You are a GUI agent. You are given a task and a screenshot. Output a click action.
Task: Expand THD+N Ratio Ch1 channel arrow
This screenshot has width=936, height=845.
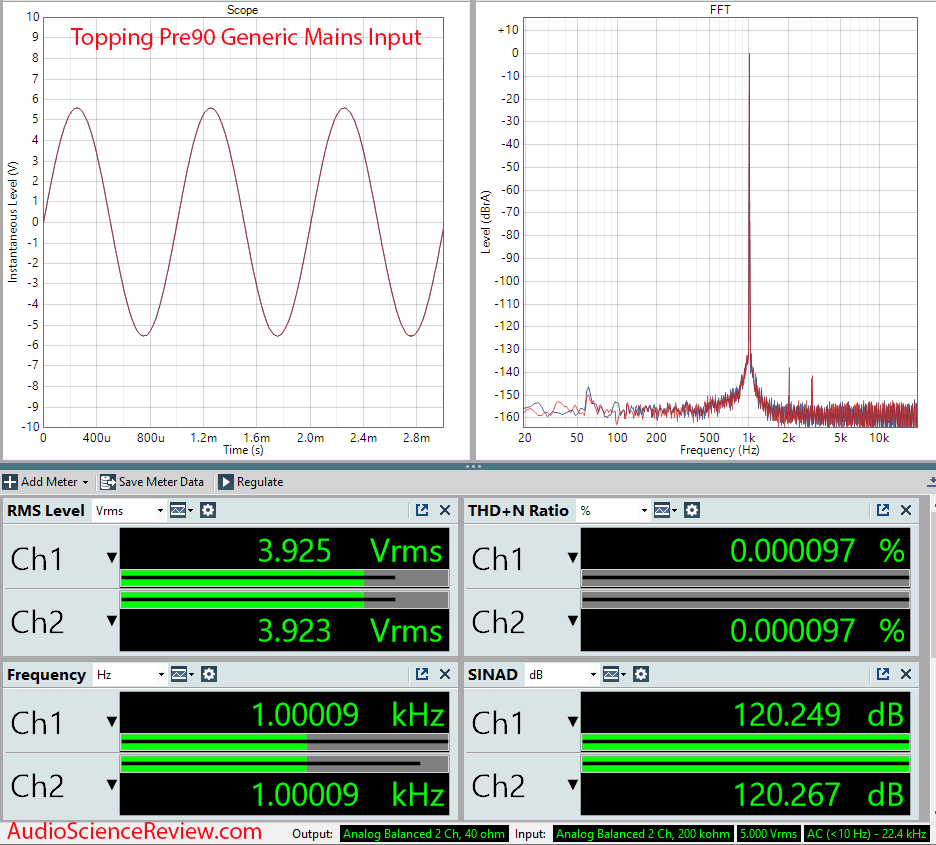point(572,558)
